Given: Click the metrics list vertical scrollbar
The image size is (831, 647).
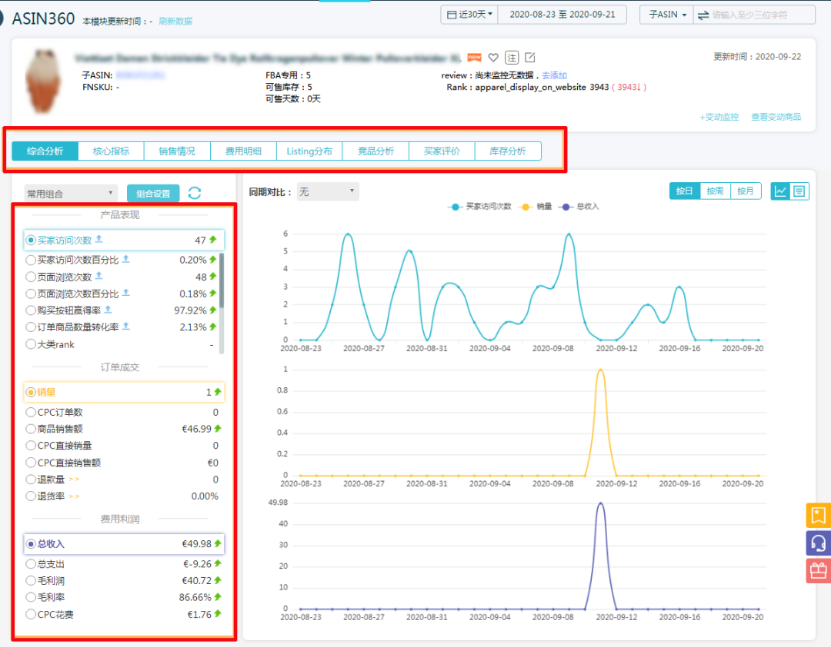Looking at the screenshot, I should pos(221,280).
